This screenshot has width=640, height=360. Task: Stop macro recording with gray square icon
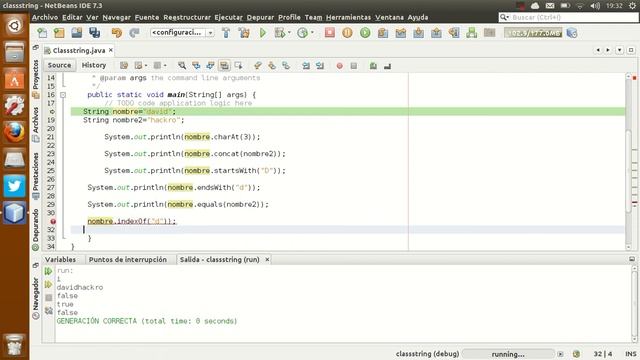353,66
